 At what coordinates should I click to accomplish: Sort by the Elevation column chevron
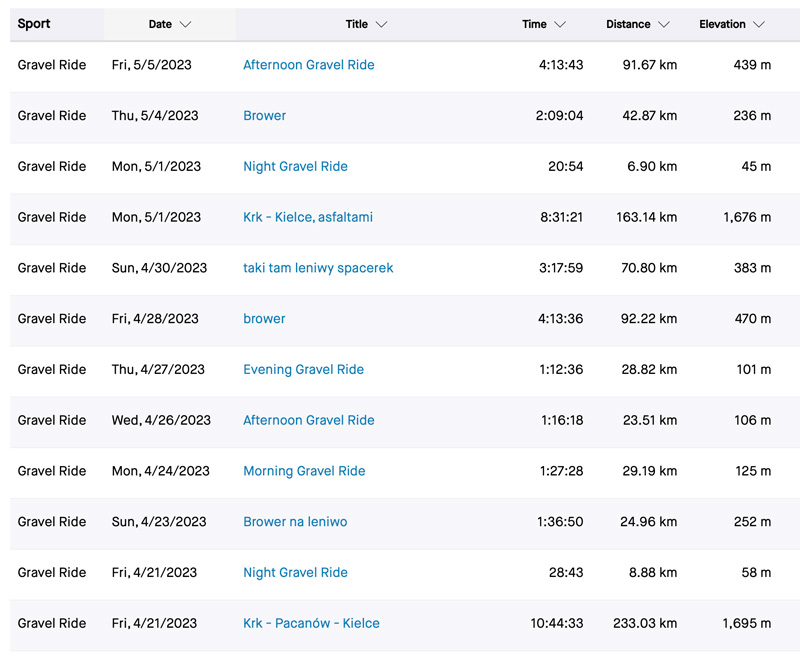pos(759,24)
